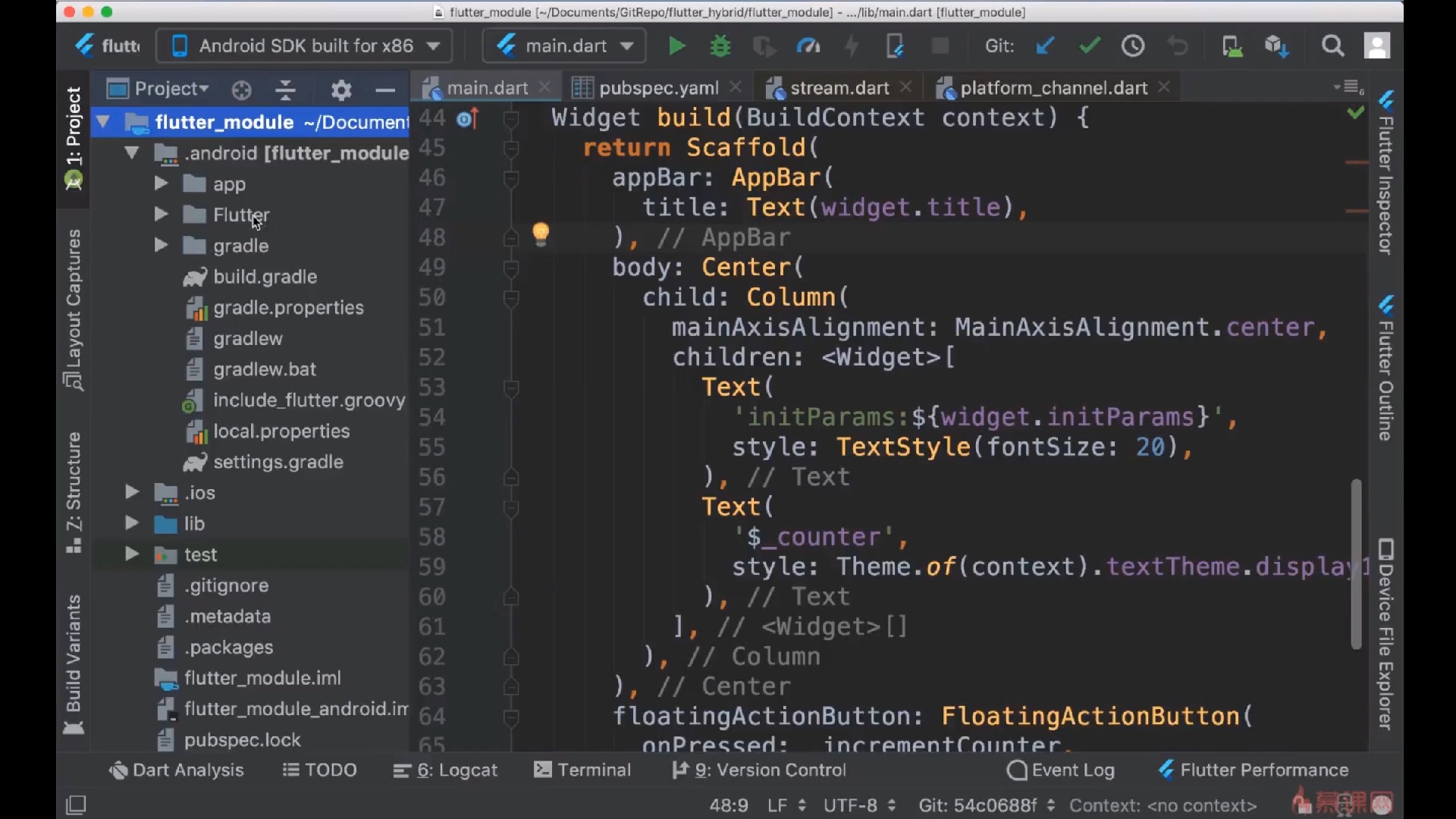The width and height of the screenshot is (1456, 819).
Task: Run the app with green play button
Action: [x=676, y=46]
